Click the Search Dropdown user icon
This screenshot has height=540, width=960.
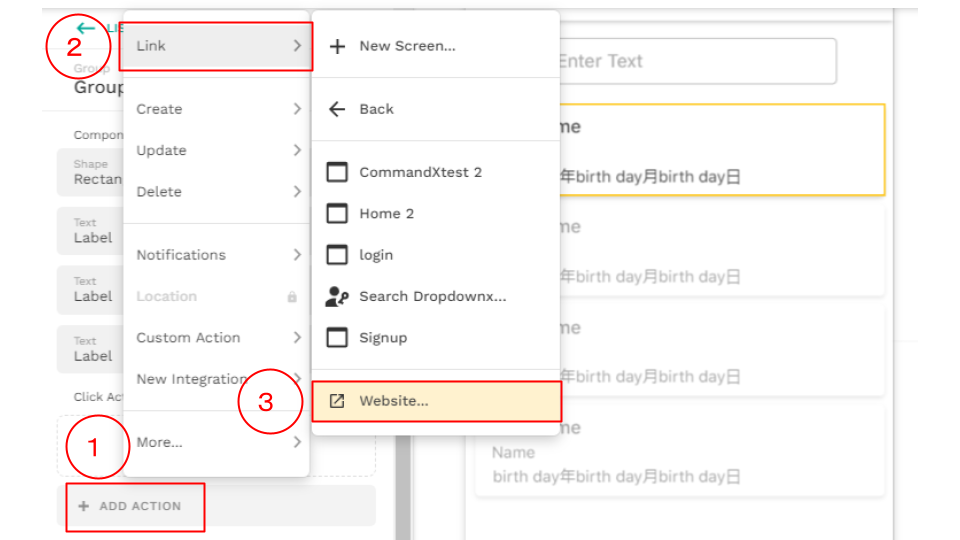click(337, 296)
